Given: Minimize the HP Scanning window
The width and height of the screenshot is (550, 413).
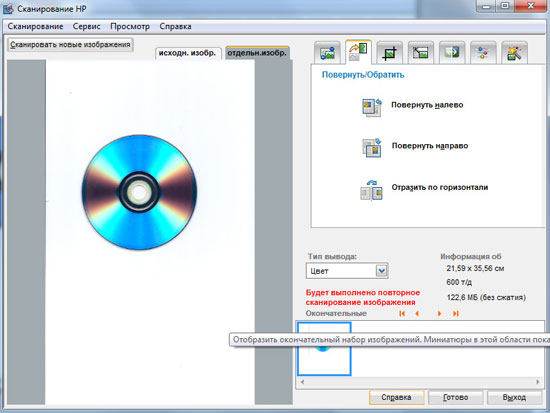Looking at the screenshot, I should pyautogui.click(x=487, y=6).
